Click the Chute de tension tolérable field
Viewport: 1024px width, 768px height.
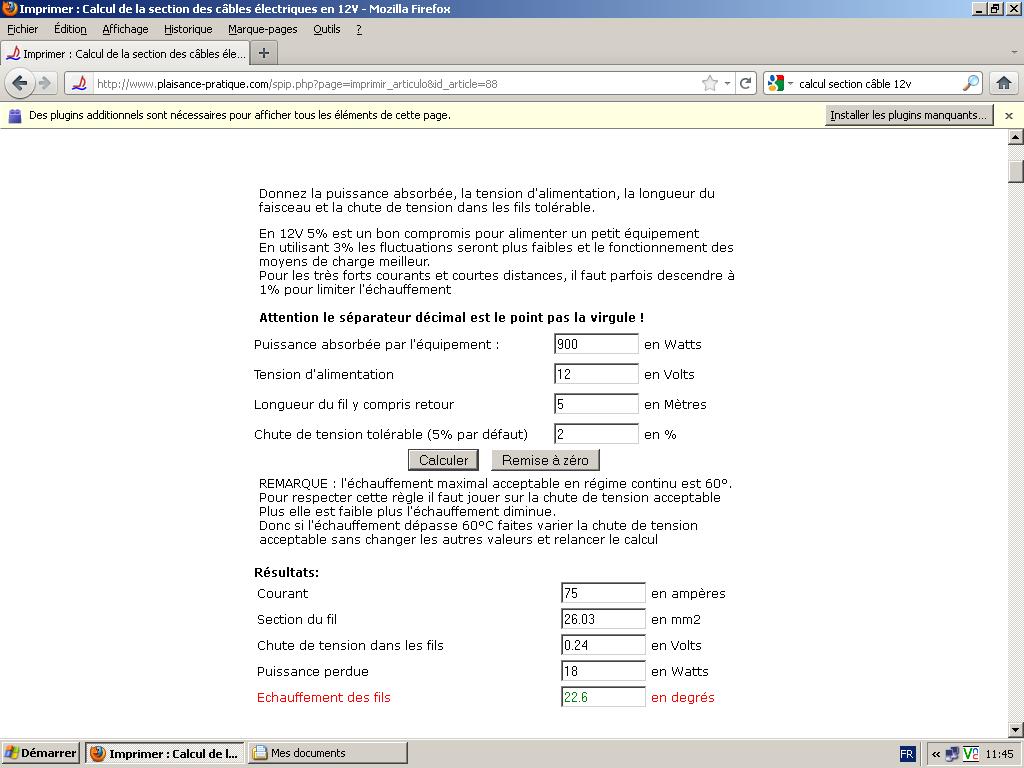(596, 434)
